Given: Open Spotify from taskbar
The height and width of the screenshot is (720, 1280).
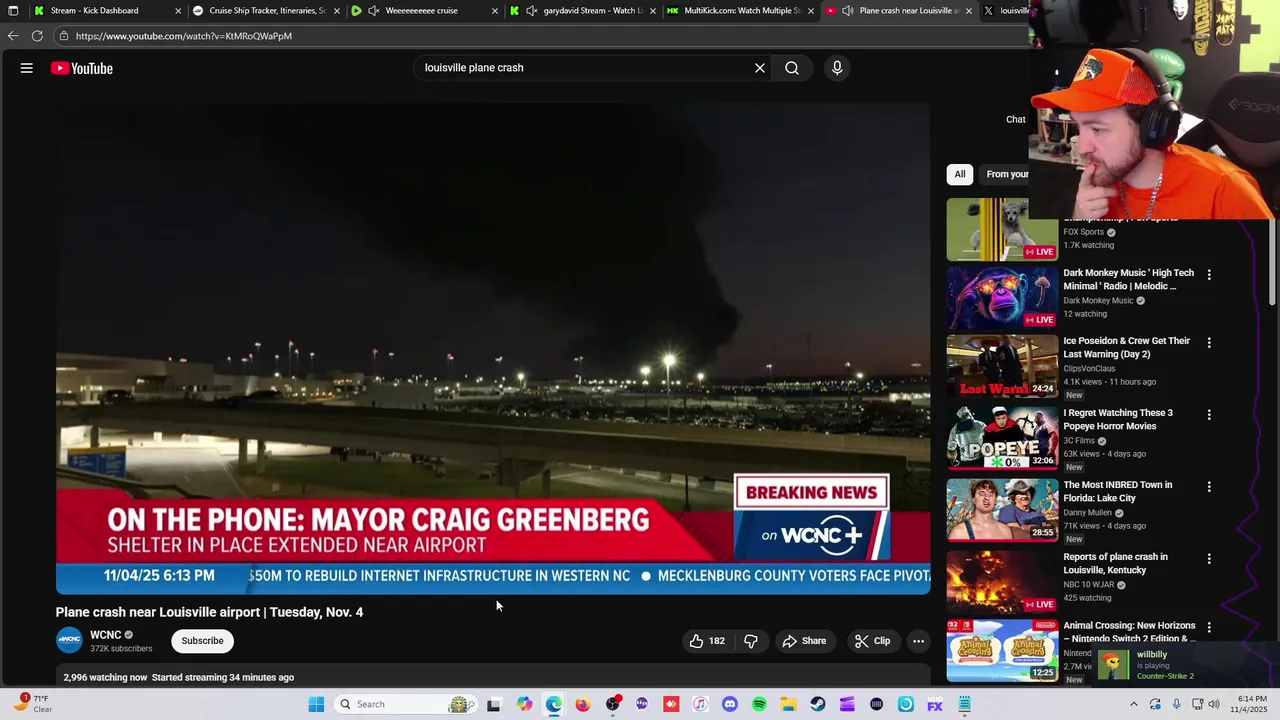Looking at the screenshot, I should 759,704.
